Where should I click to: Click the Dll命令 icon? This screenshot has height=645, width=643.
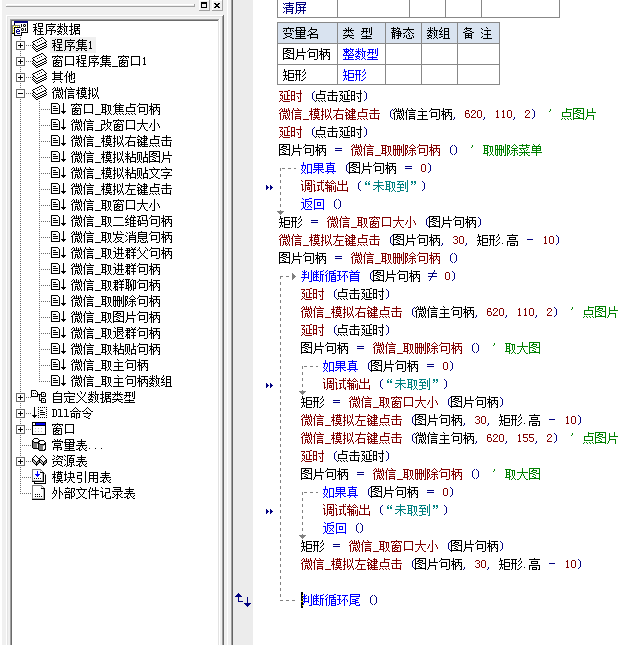click(39, 413)
